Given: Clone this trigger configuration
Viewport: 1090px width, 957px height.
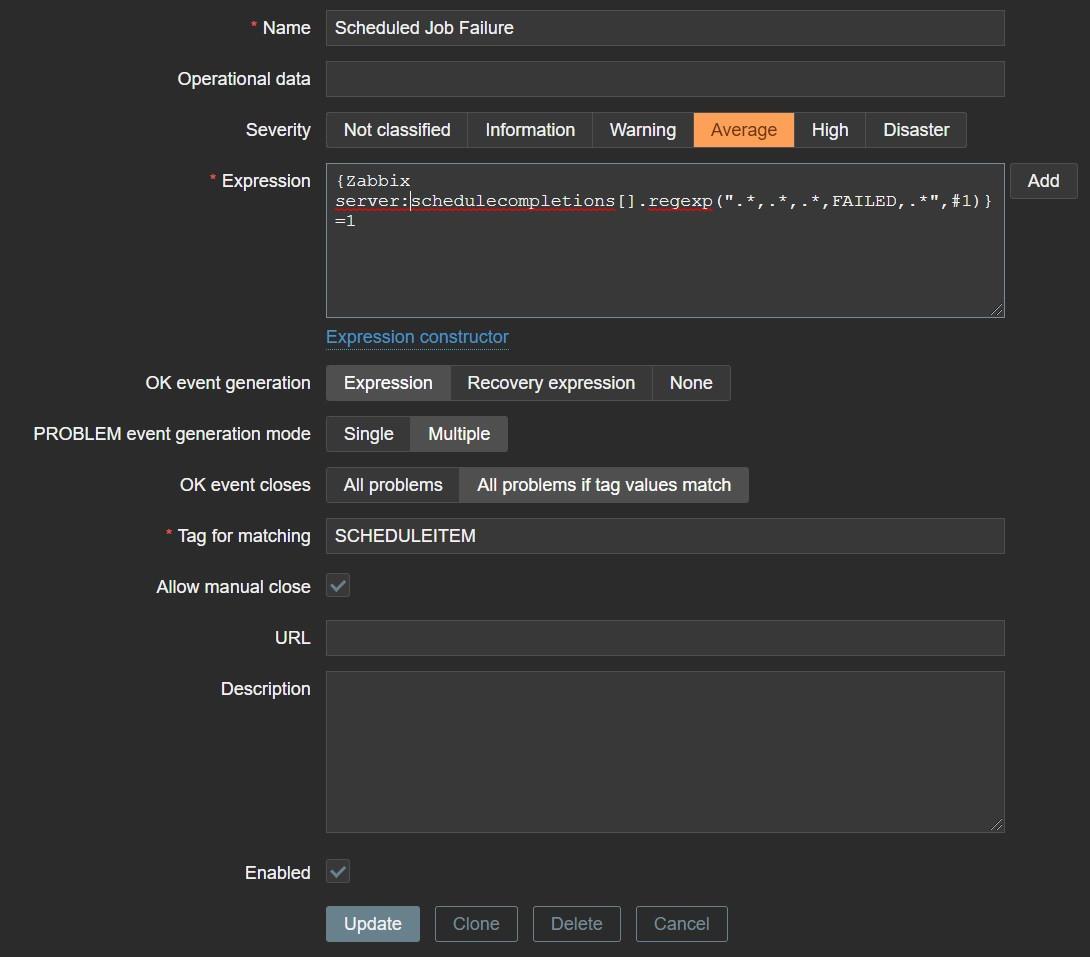Looking at the screenshot, I should [x=476, y=923].
